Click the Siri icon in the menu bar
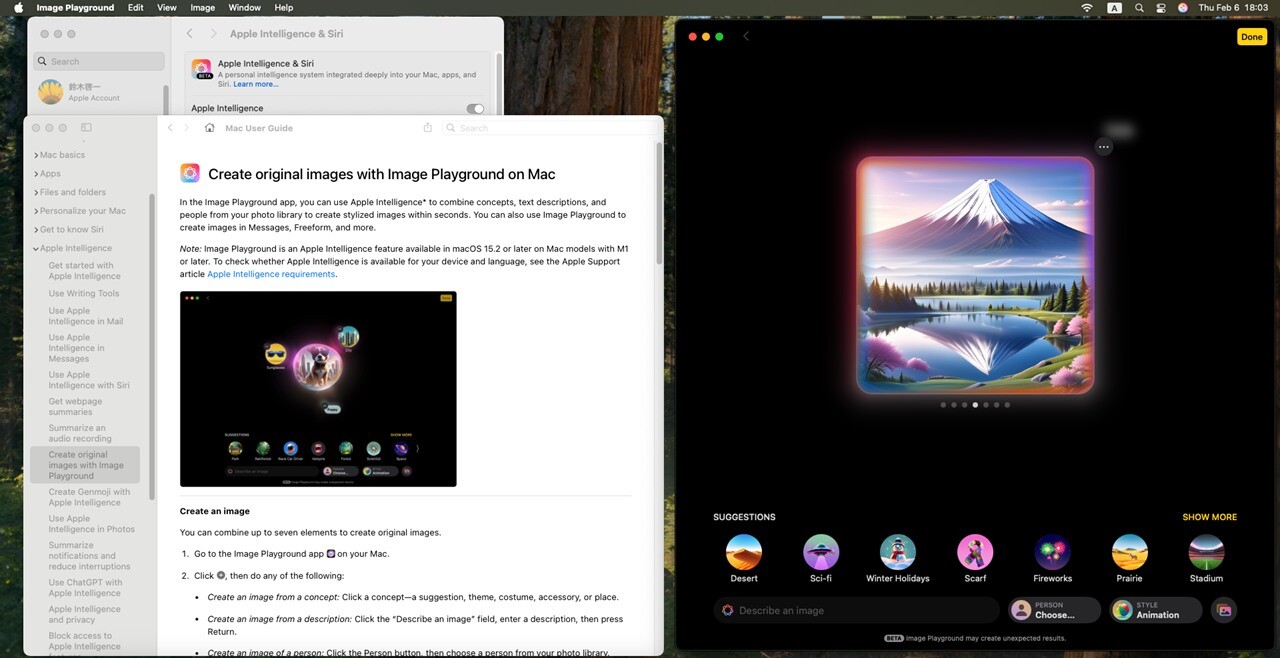1280x658 pixels. click(1183, 7)
